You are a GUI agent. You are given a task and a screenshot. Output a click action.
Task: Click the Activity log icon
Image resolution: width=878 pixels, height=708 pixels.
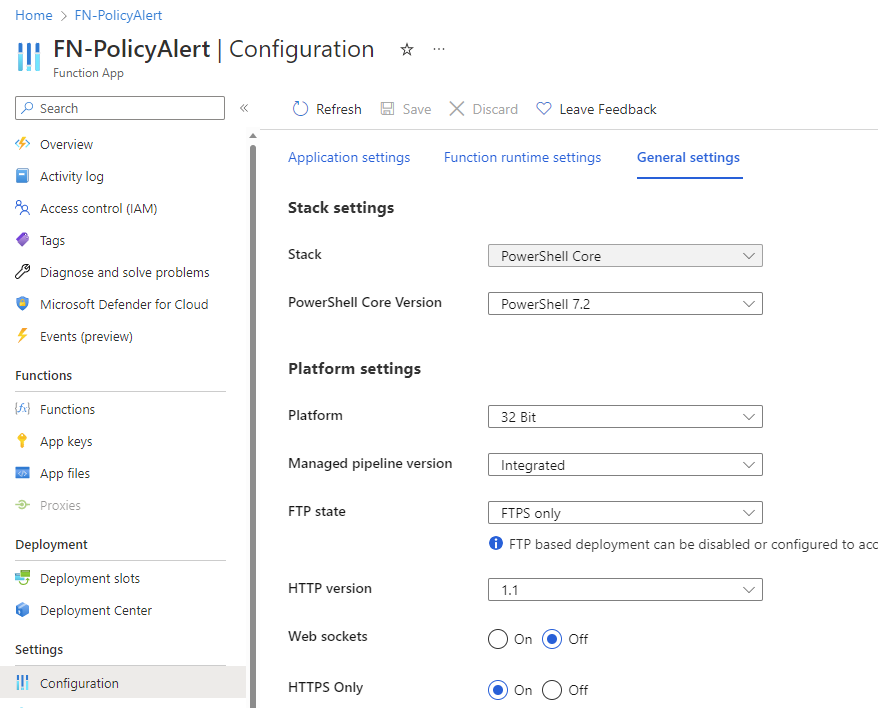click(x=22, y=176)
